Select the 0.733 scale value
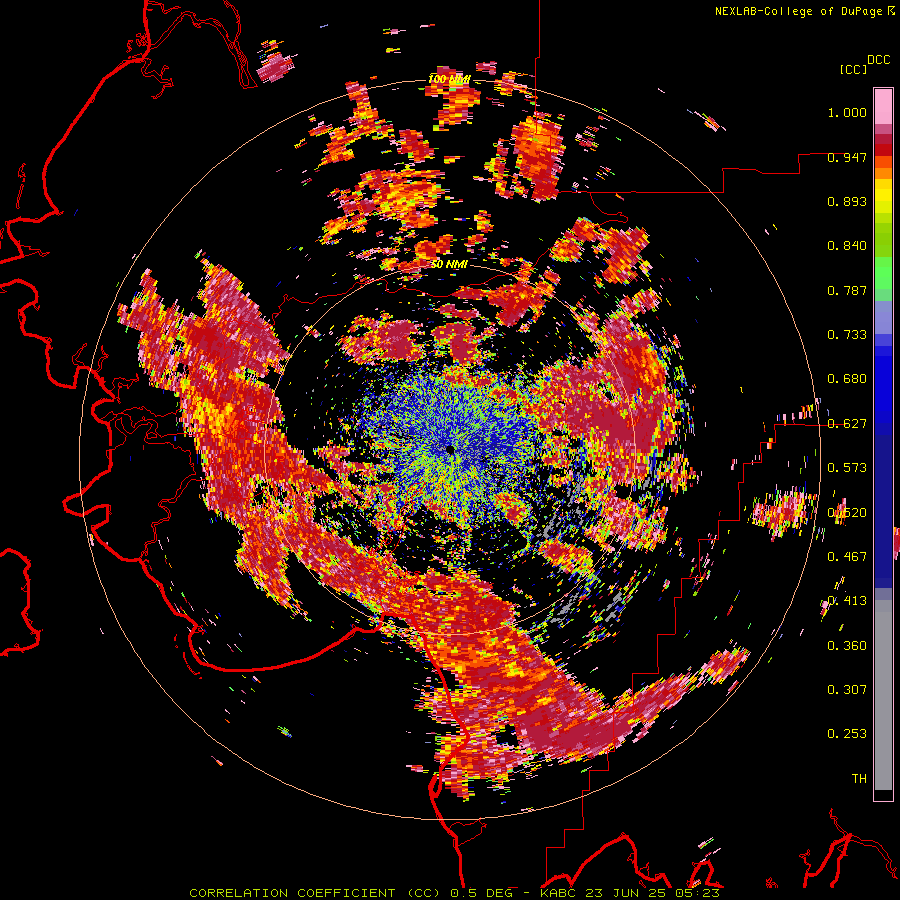 point(847,335)
